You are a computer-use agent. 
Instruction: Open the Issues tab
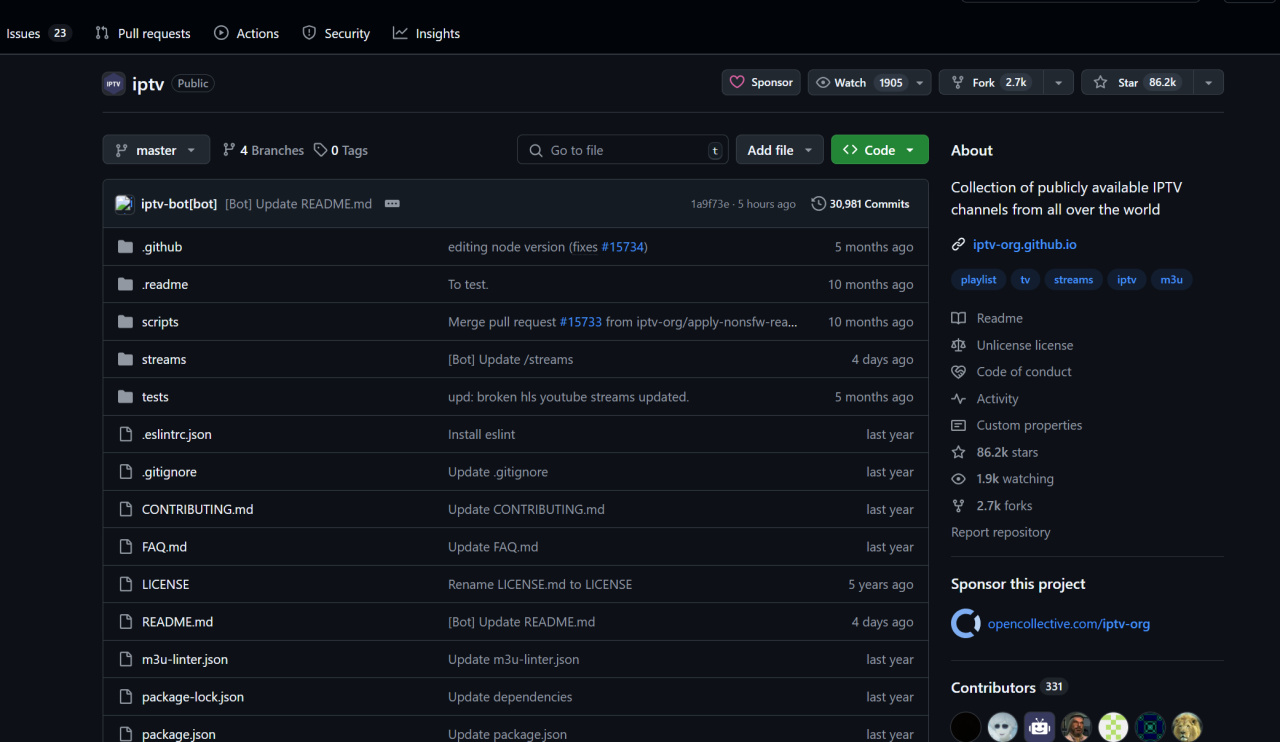pyautogui.click(x=38, y=33)
